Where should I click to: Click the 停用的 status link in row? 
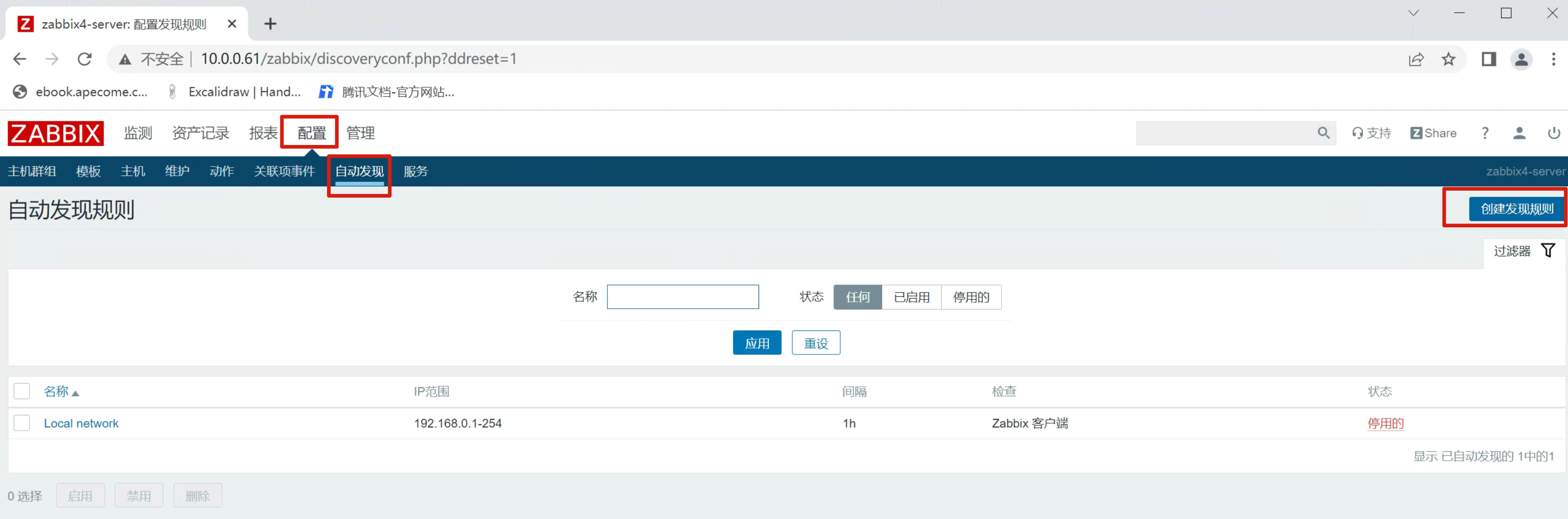[x=1385, y=424]
